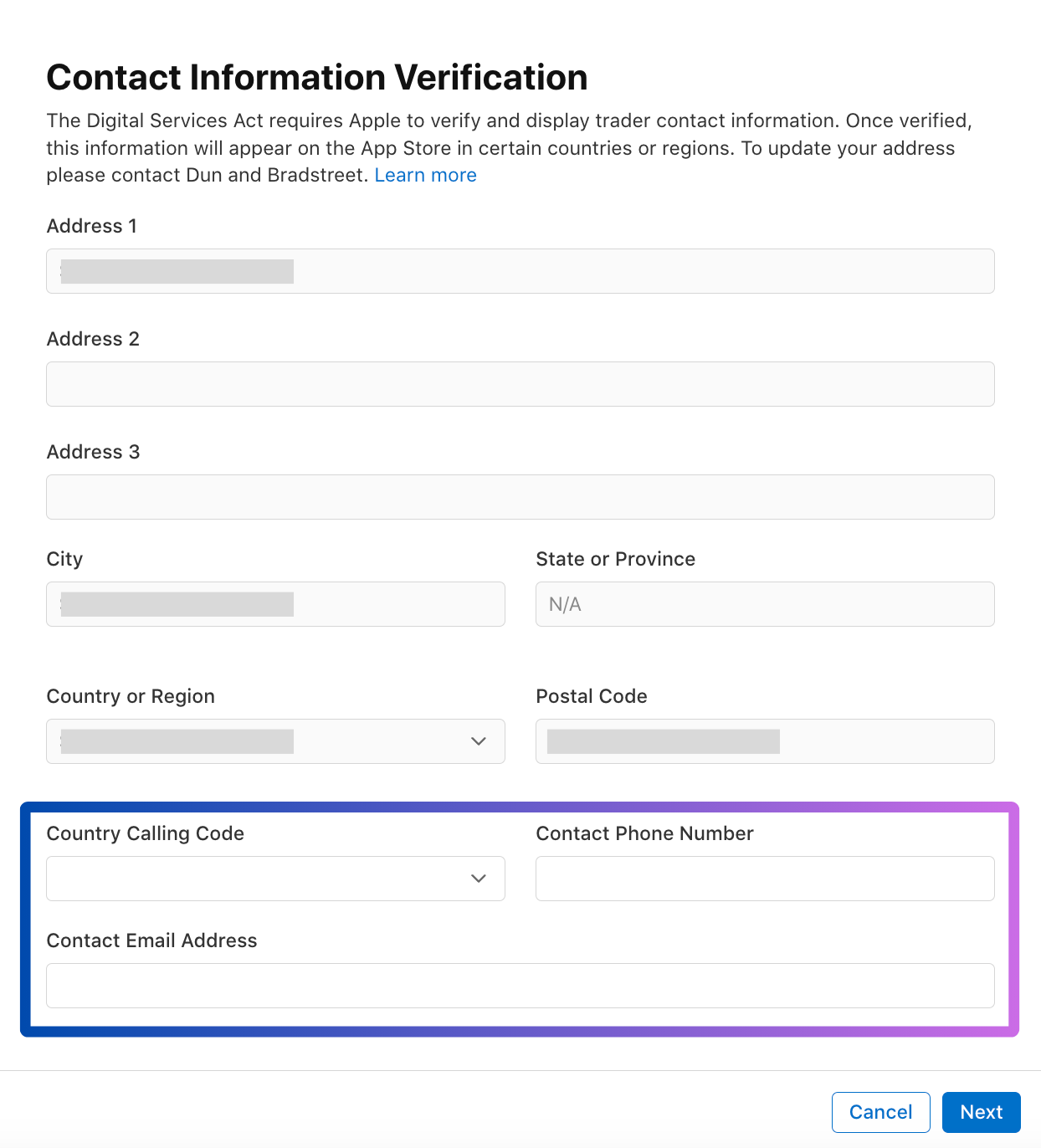Click the Contact Email Address label
The image size is (1041, 1148).
pos(151,940)
